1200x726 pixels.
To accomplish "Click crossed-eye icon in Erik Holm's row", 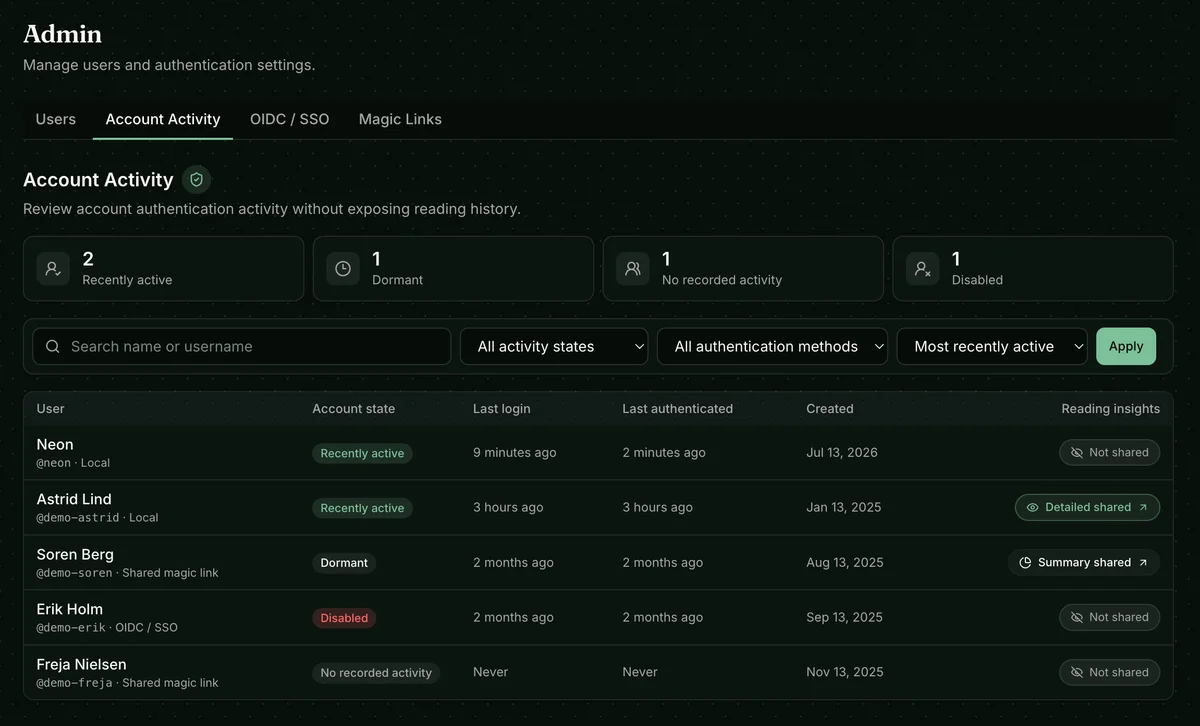I will (1077, 617).
